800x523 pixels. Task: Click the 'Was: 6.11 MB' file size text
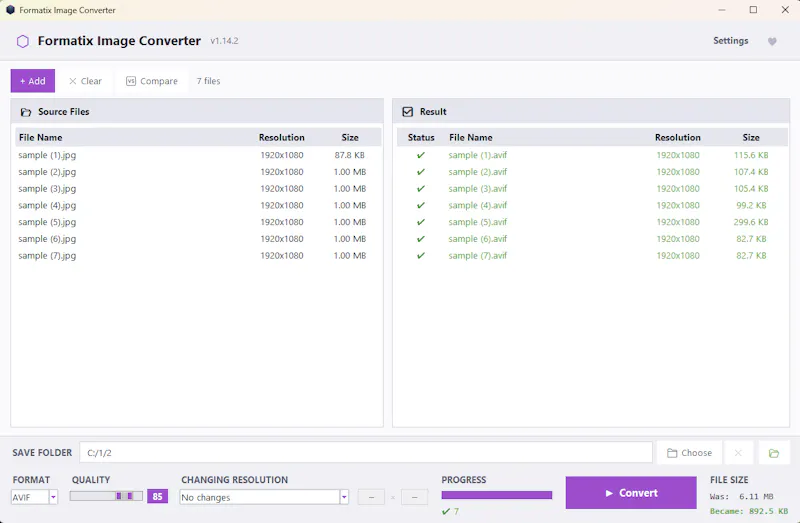point(741,496)
